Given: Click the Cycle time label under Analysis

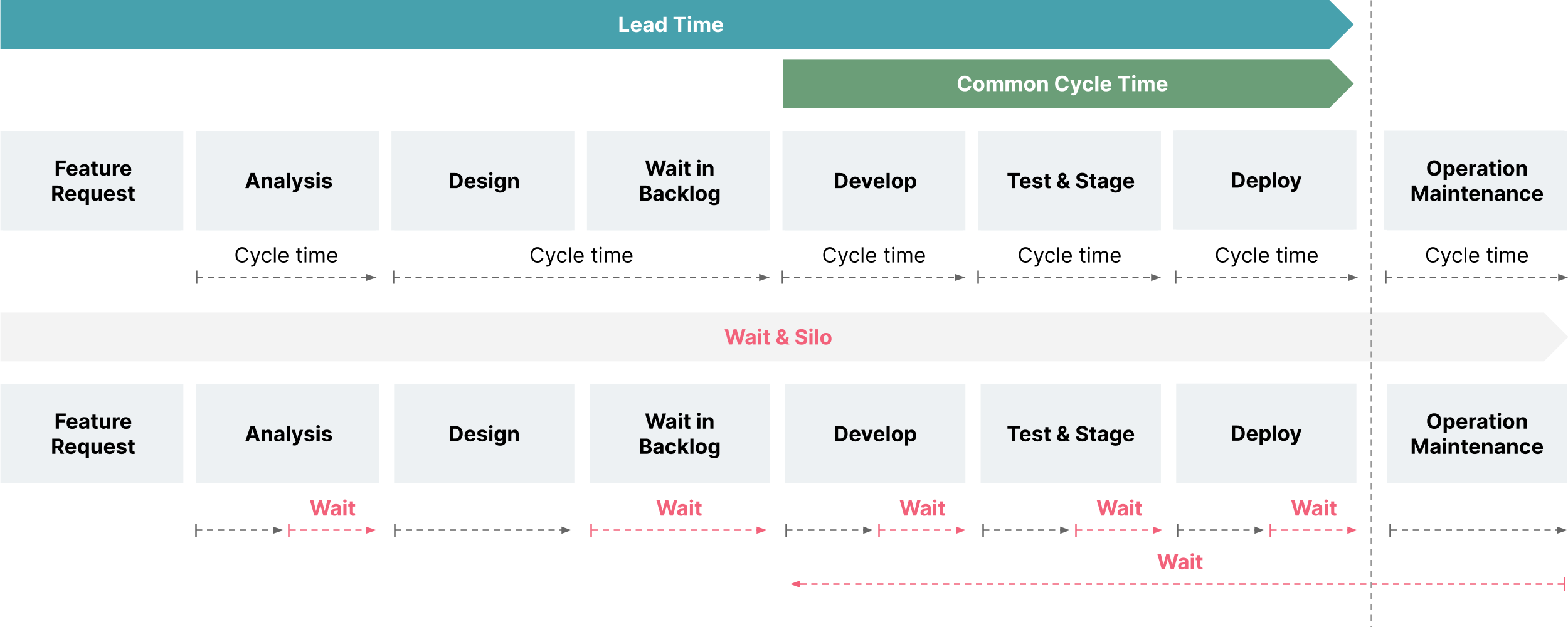Looking at the screenshot, I should 286,255.
